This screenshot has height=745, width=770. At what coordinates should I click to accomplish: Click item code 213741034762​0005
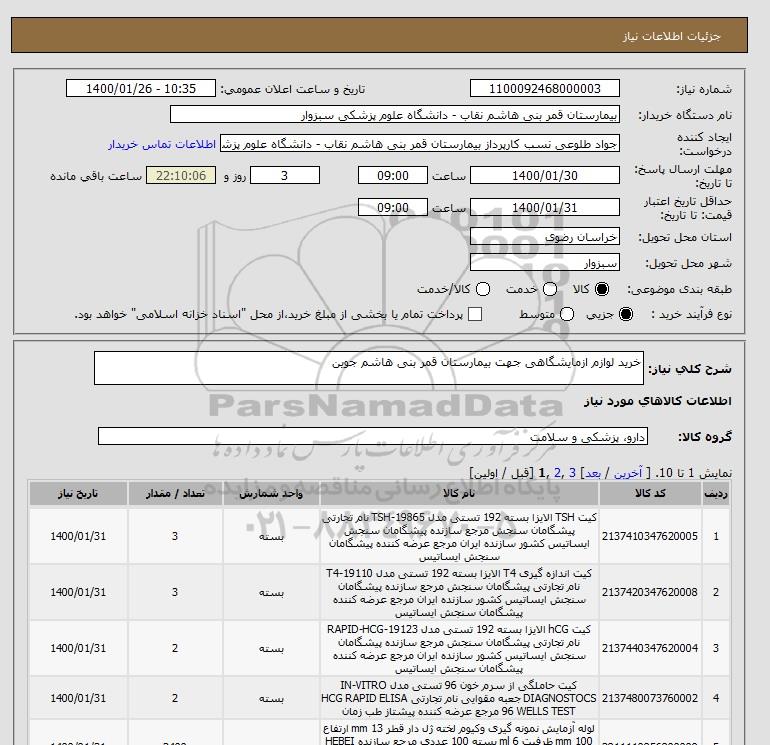tap(650, 536)
